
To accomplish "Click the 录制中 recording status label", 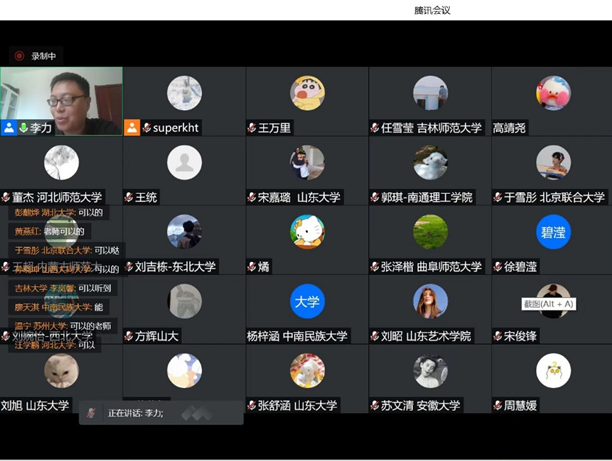I will [x=43, y=56].
